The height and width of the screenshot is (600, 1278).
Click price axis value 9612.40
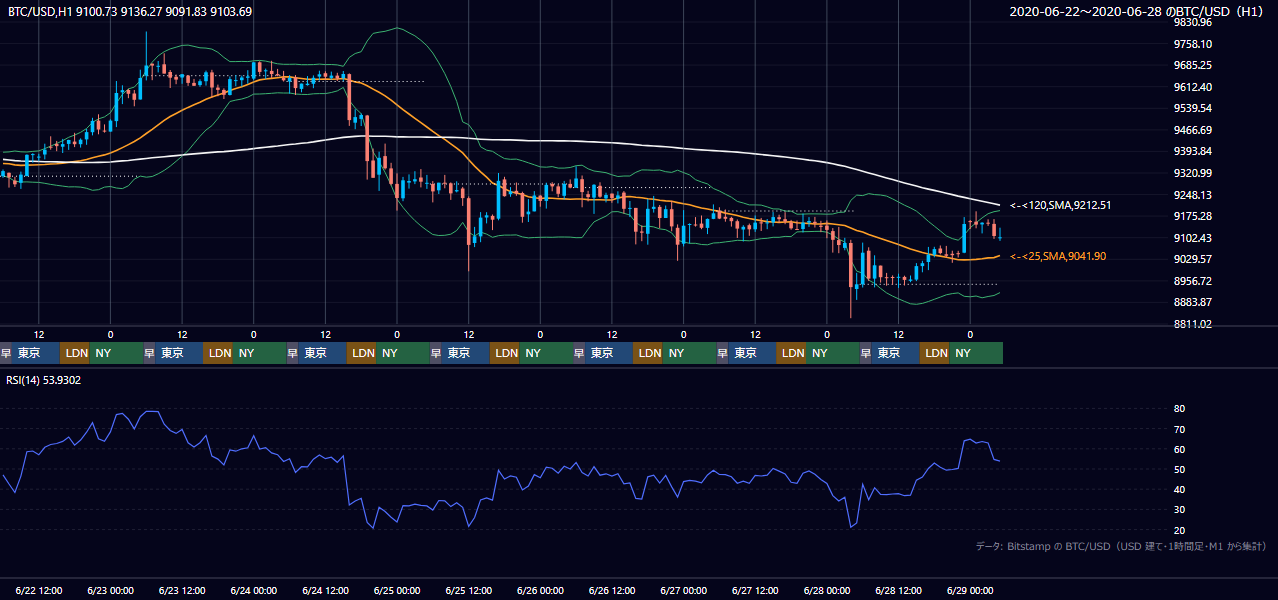1193,87
